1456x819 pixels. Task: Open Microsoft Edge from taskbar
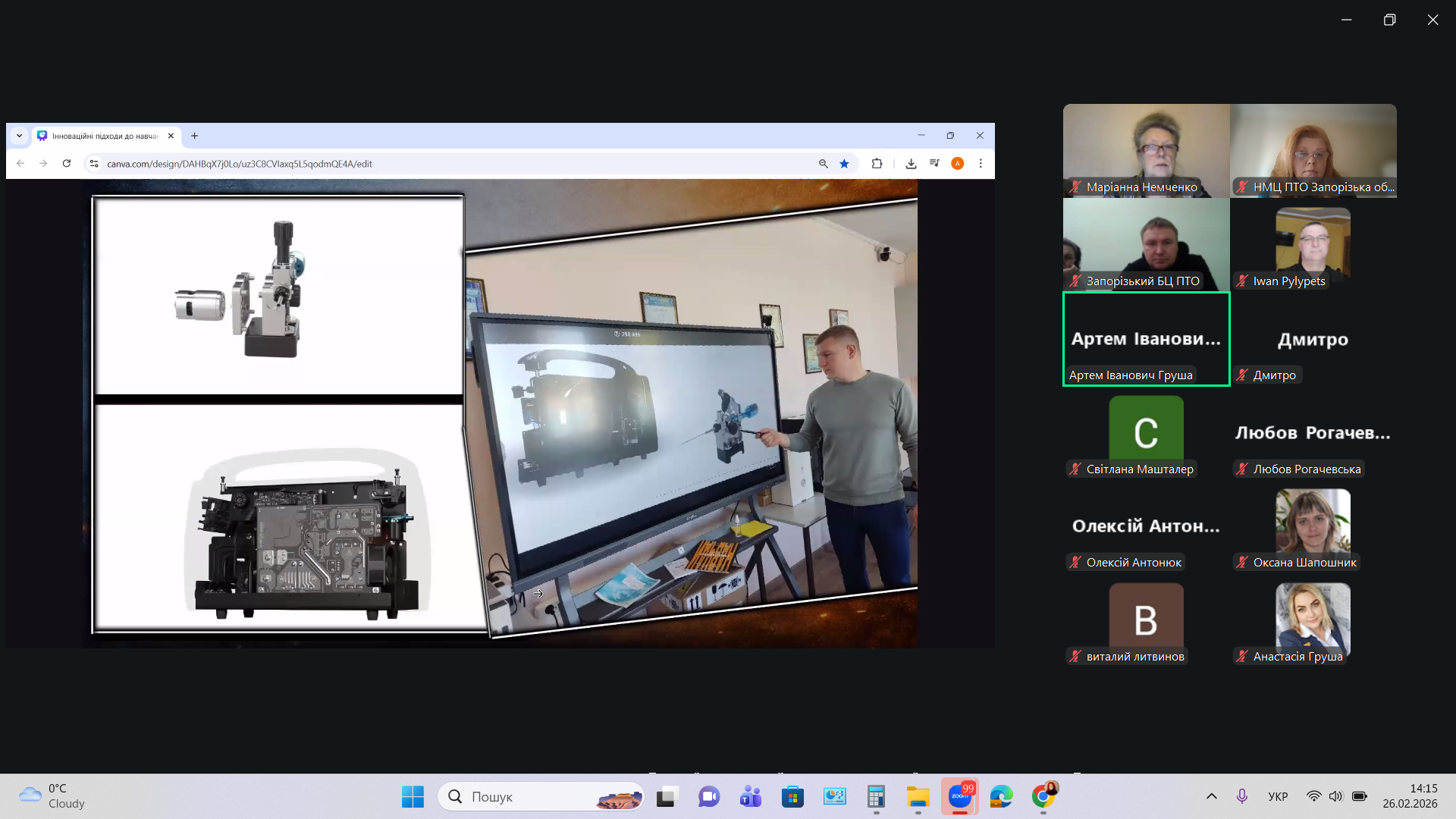pyautogui.click(x=1002, y=796)
